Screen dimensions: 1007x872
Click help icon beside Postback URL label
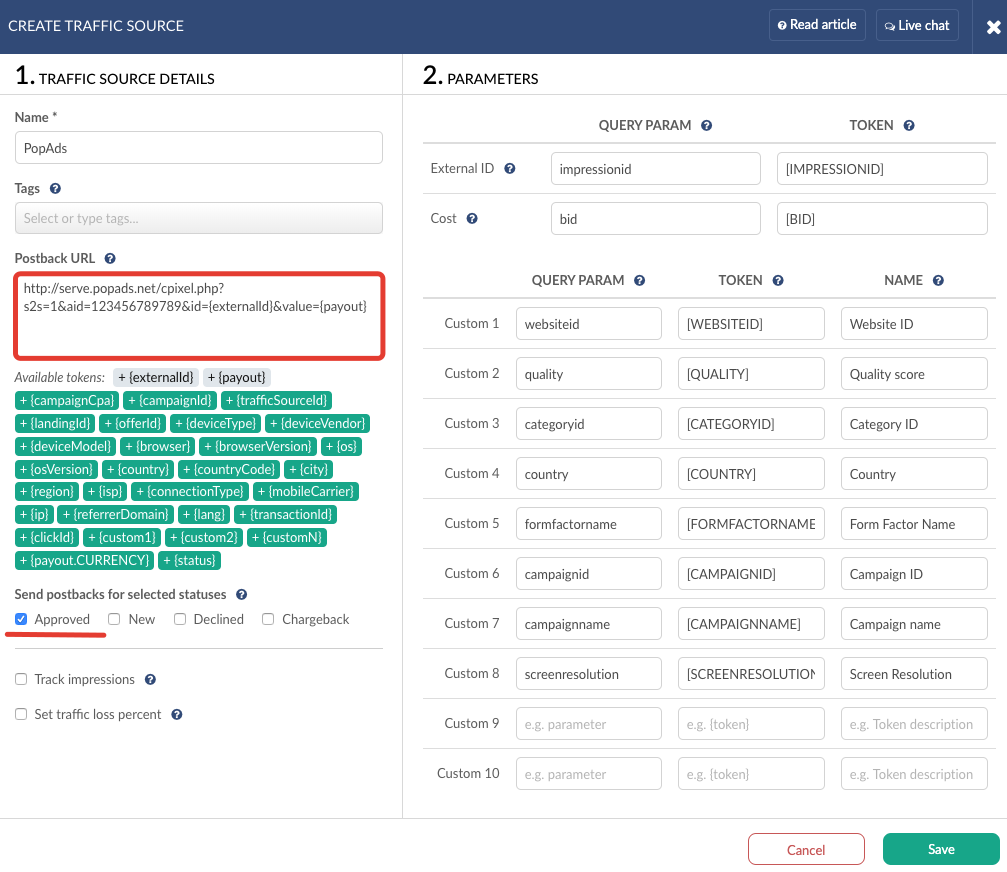pos(110,258)
